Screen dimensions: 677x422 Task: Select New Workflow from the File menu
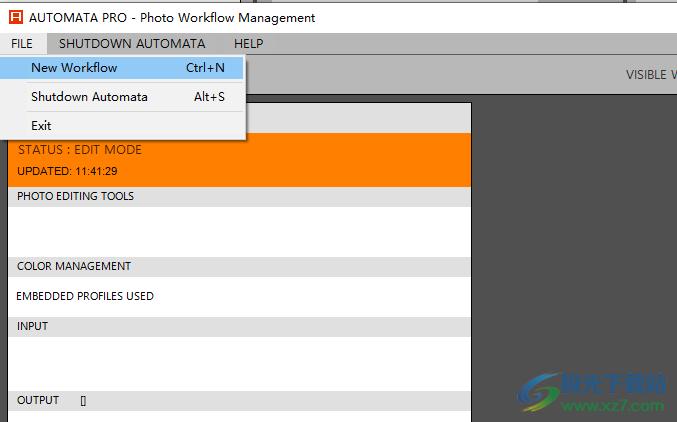74,68
